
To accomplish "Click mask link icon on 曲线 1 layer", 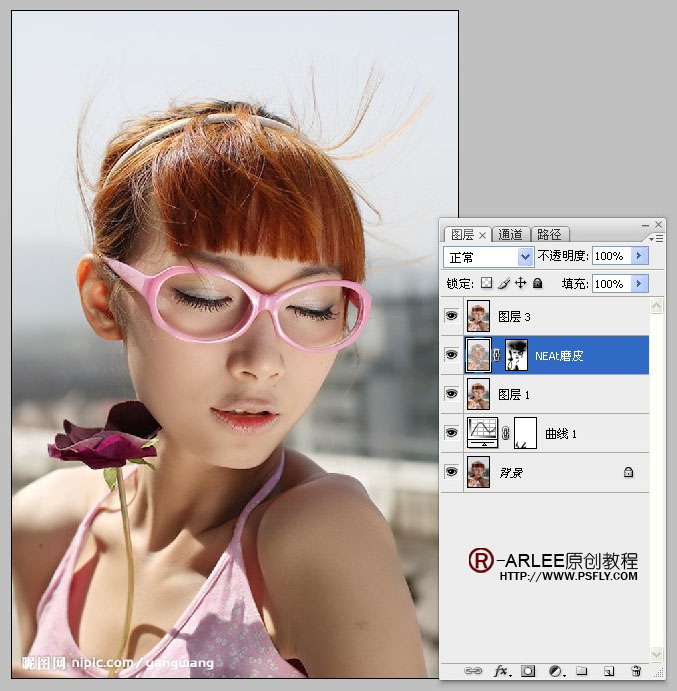I will (x=506, y=433).
